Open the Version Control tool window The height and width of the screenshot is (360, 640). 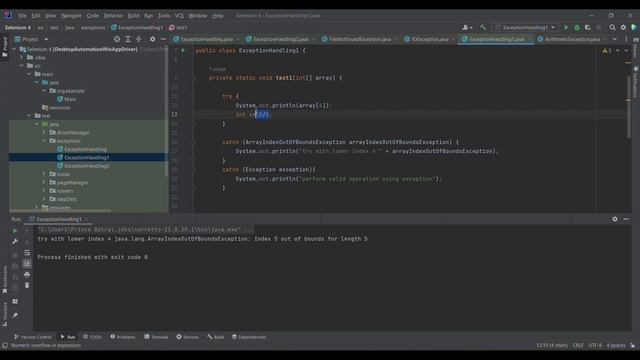33,337
